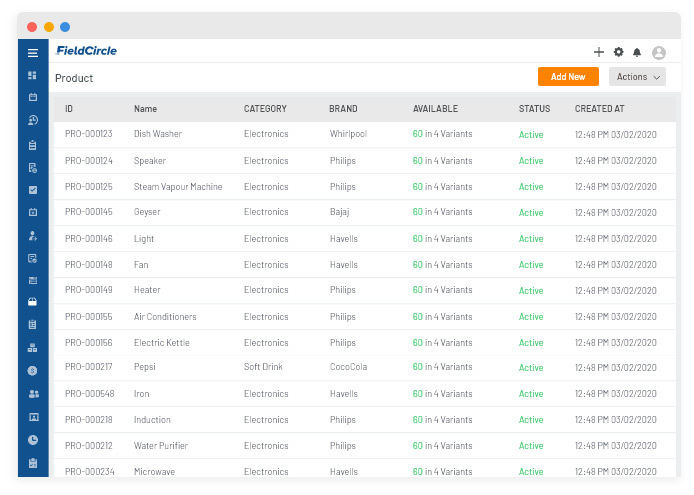Viewport: 694px width, 495px height.
Task: Click the Active status for Light
Action: click(531, 239)
